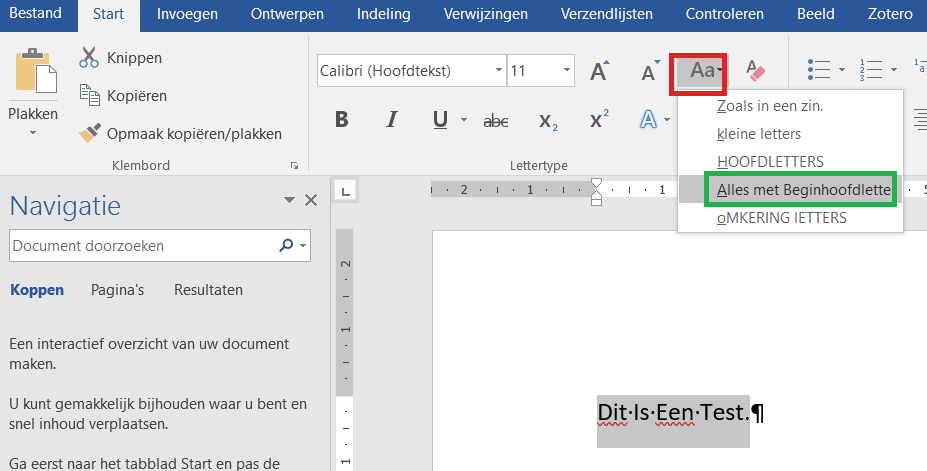
Task: Switch to the Verzendlijsten ribbon tab
Action: pos(607,14)
